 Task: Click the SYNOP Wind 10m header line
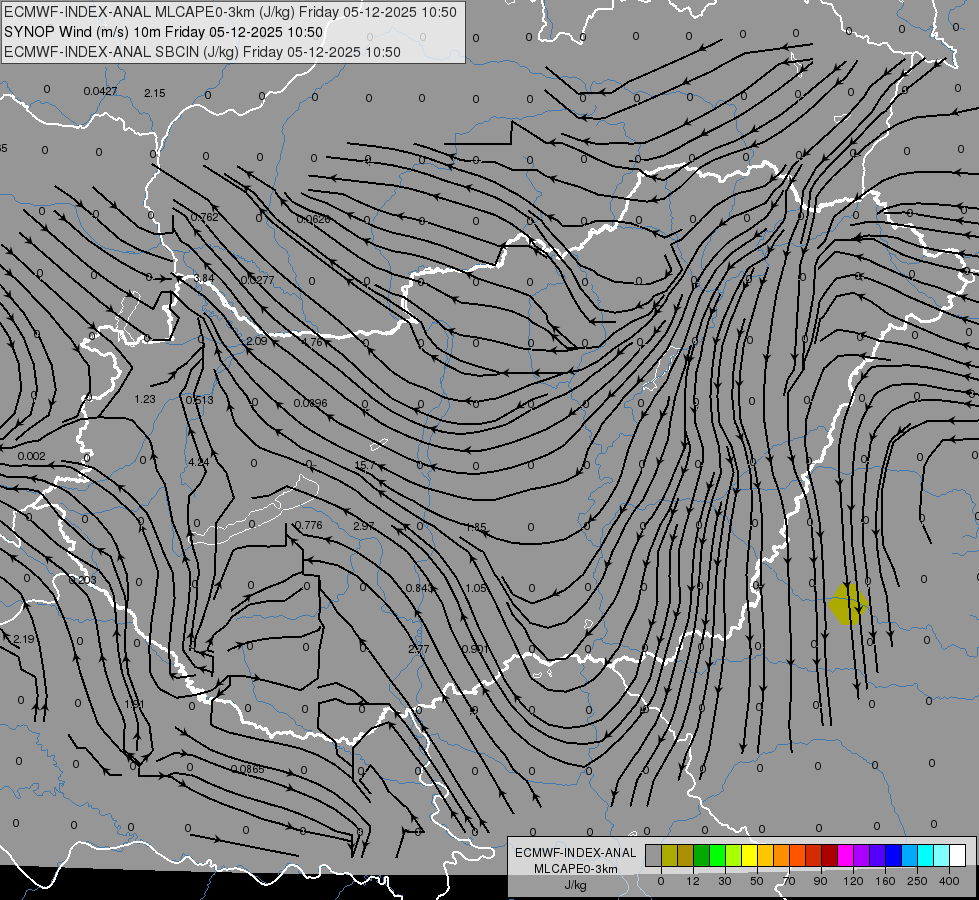click(x=164, y=32)
